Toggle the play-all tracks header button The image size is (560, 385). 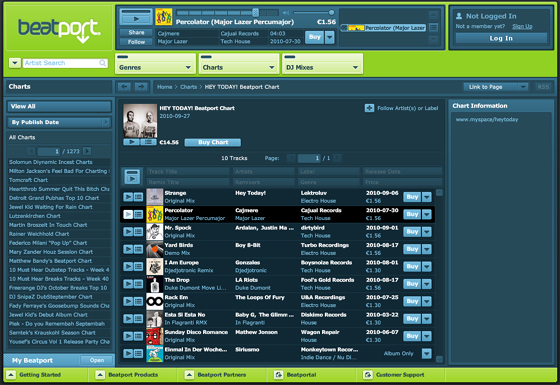coord(132,177)
